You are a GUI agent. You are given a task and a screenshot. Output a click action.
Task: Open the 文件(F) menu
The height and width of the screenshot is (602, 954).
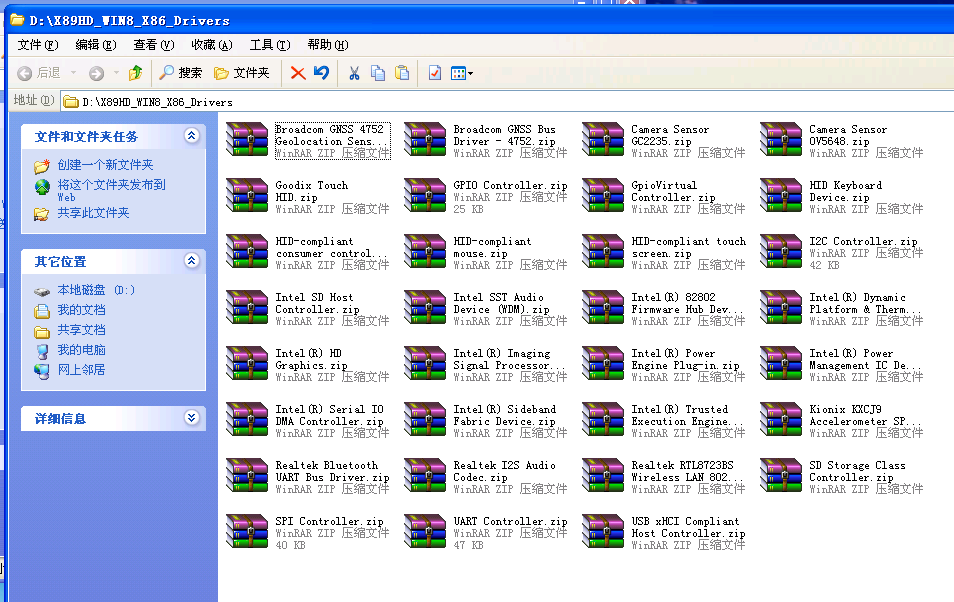point(38,45)
